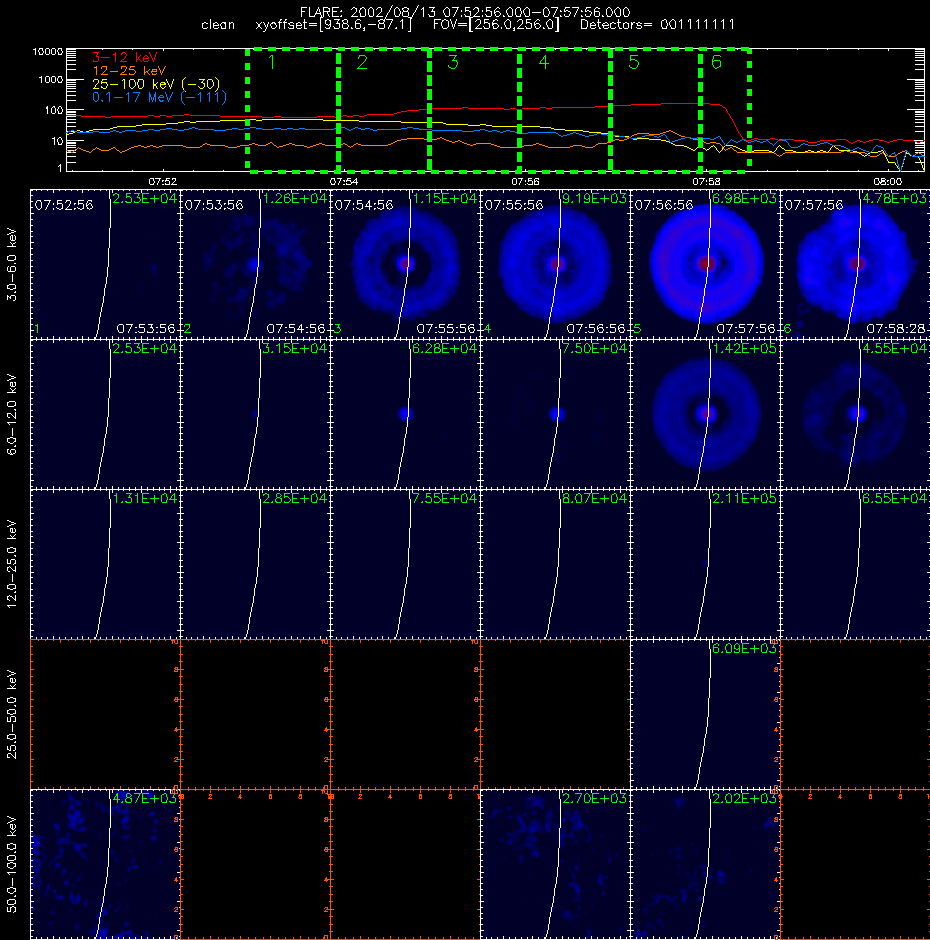The height and width of the screenshot is (940, 930).
Task: Select interval 4 label in the light curve
Action: [543, 62]
